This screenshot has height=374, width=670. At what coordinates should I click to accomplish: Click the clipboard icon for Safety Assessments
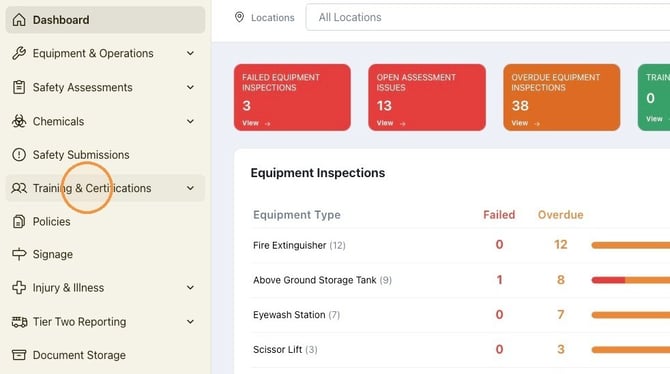pos(19,87)
